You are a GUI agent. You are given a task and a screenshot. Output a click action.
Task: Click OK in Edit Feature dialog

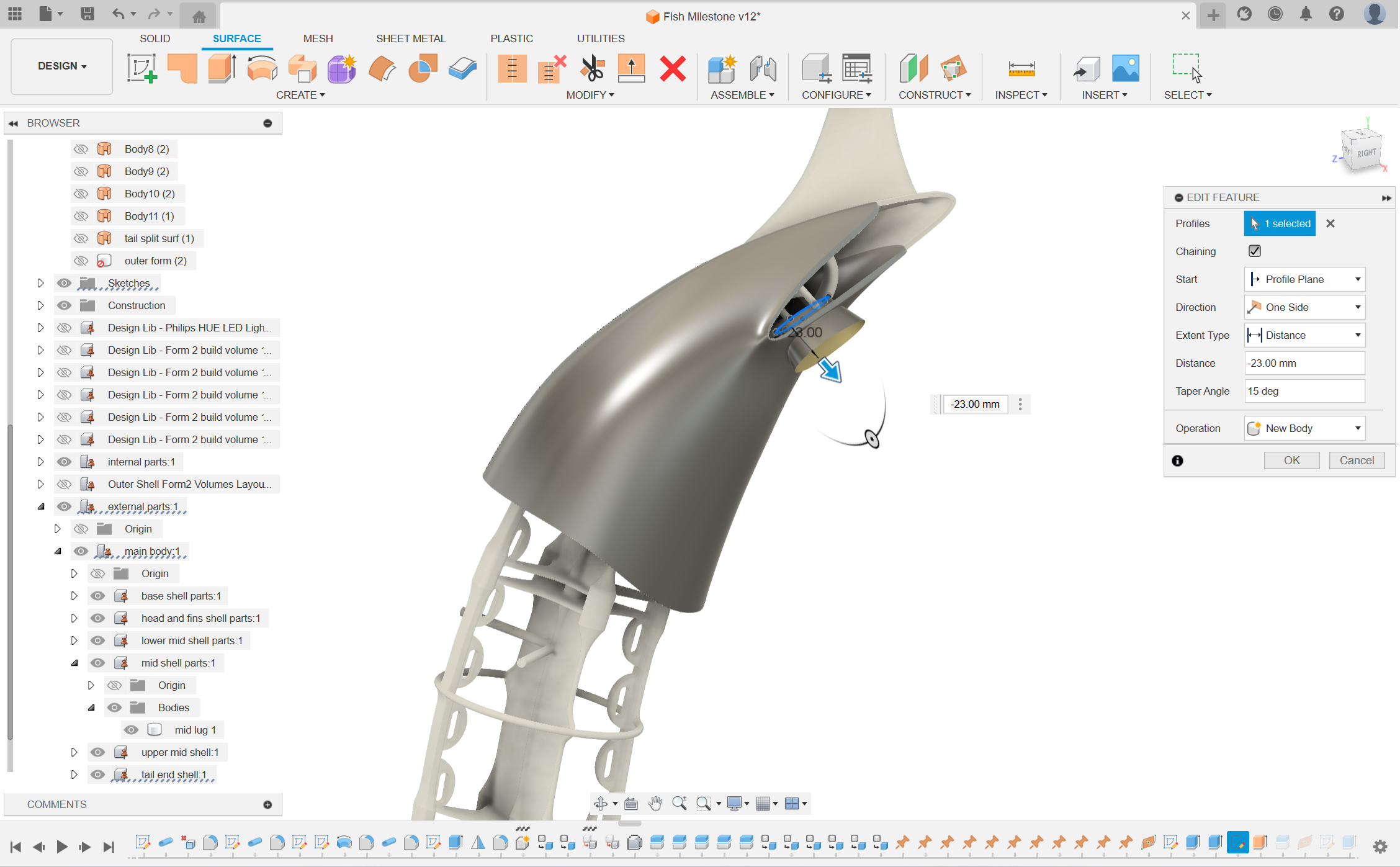pyautogui.click(x=1291, y=460)
